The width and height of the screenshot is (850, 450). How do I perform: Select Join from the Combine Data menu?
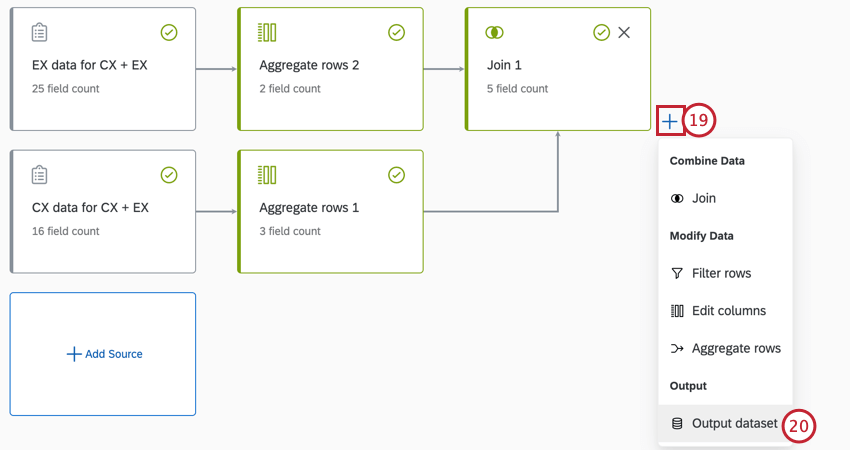[x=703, y=198]
